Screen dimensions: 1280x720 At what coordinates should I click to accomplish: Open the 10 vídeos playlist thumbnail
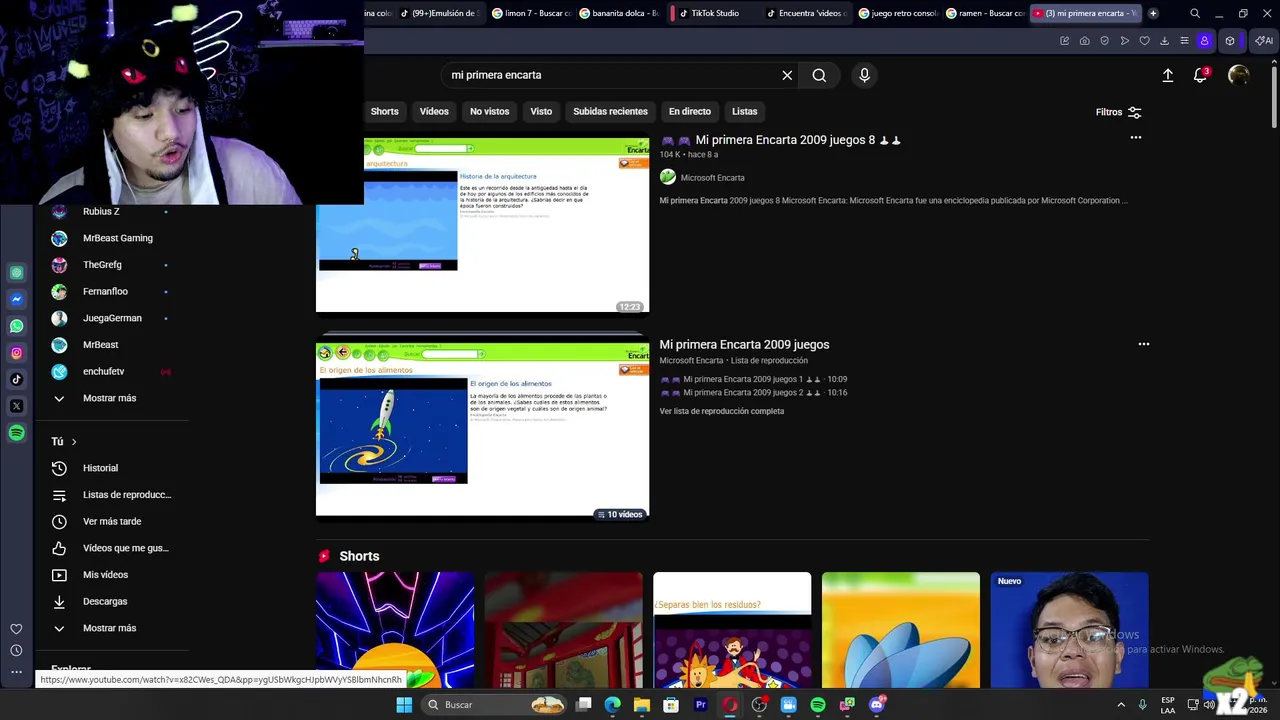[x=482, y=430]
